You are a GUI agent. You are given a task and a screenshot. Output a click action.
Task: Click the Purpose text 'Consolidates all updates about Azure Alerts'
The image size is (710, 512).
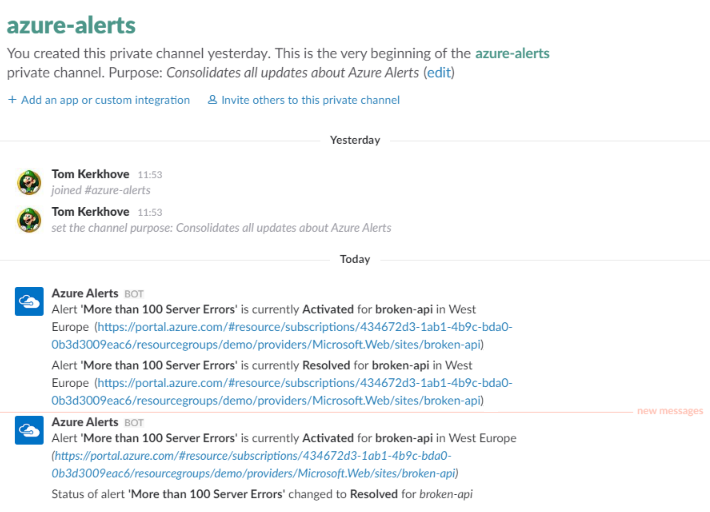pyautogui.click(x=293, y=72)
